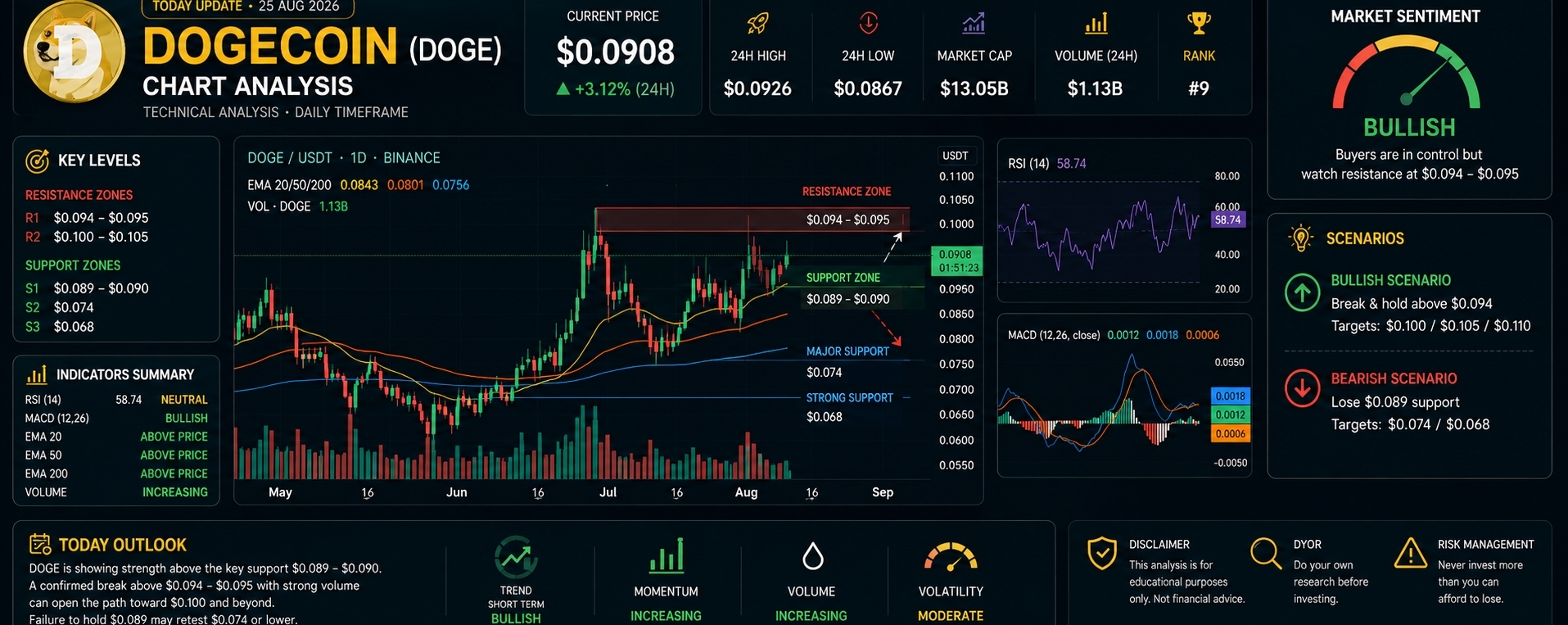Click the large current price $0.0908
Image resolution: width=1568 pixels, height=625 pixels.
coord(616,52)
